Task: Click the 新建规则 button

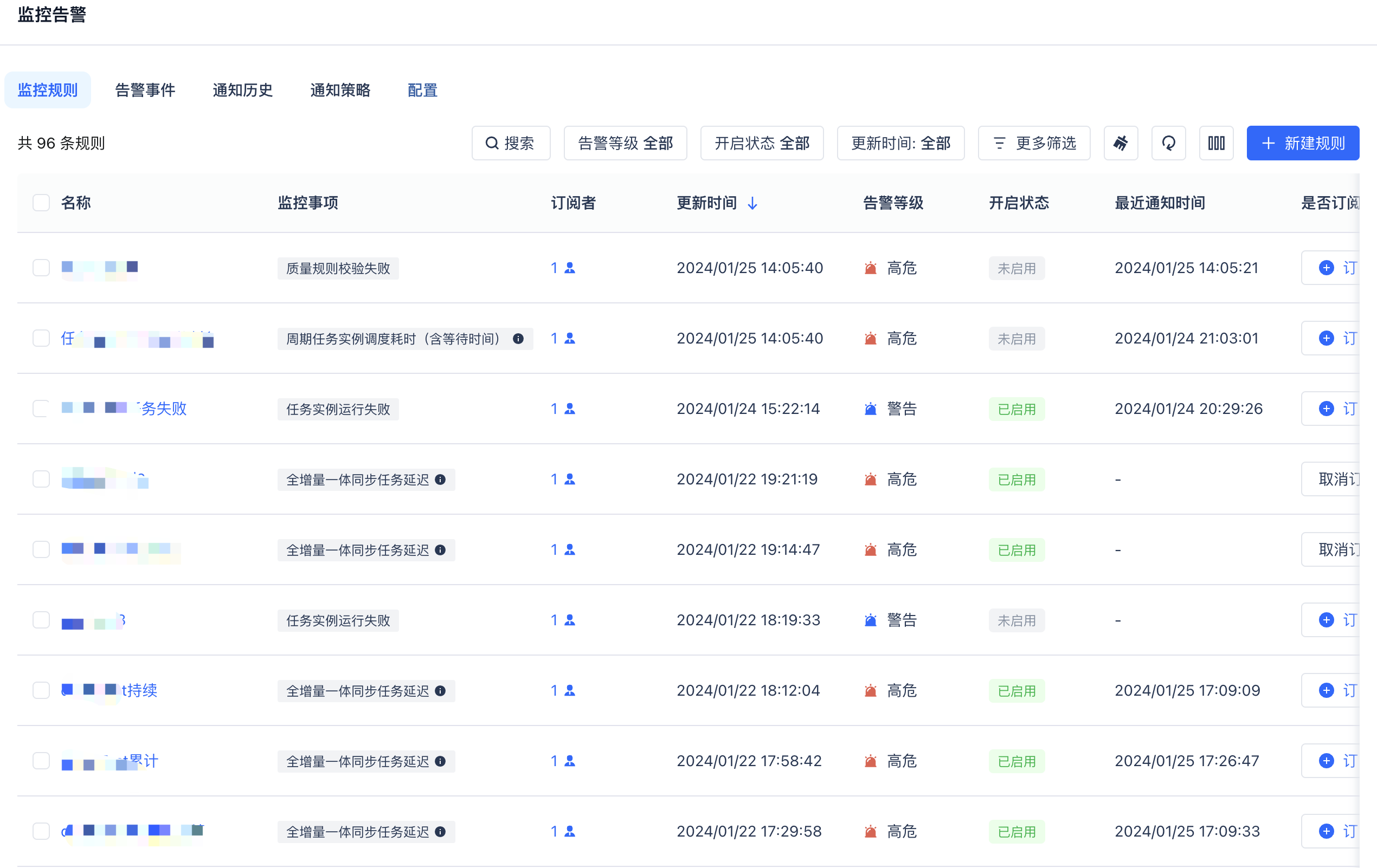Action: point(1302,143)
